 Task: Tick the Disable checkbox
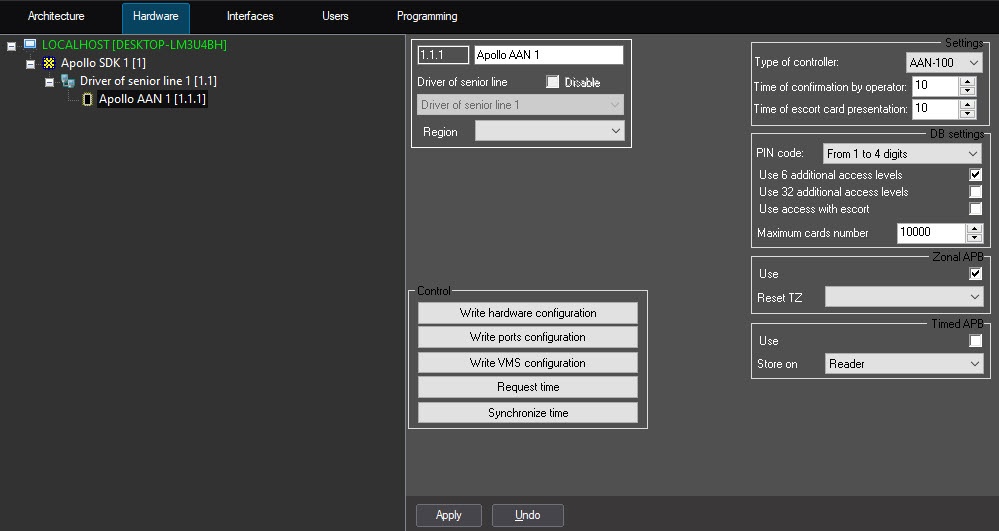click(552, 82)
